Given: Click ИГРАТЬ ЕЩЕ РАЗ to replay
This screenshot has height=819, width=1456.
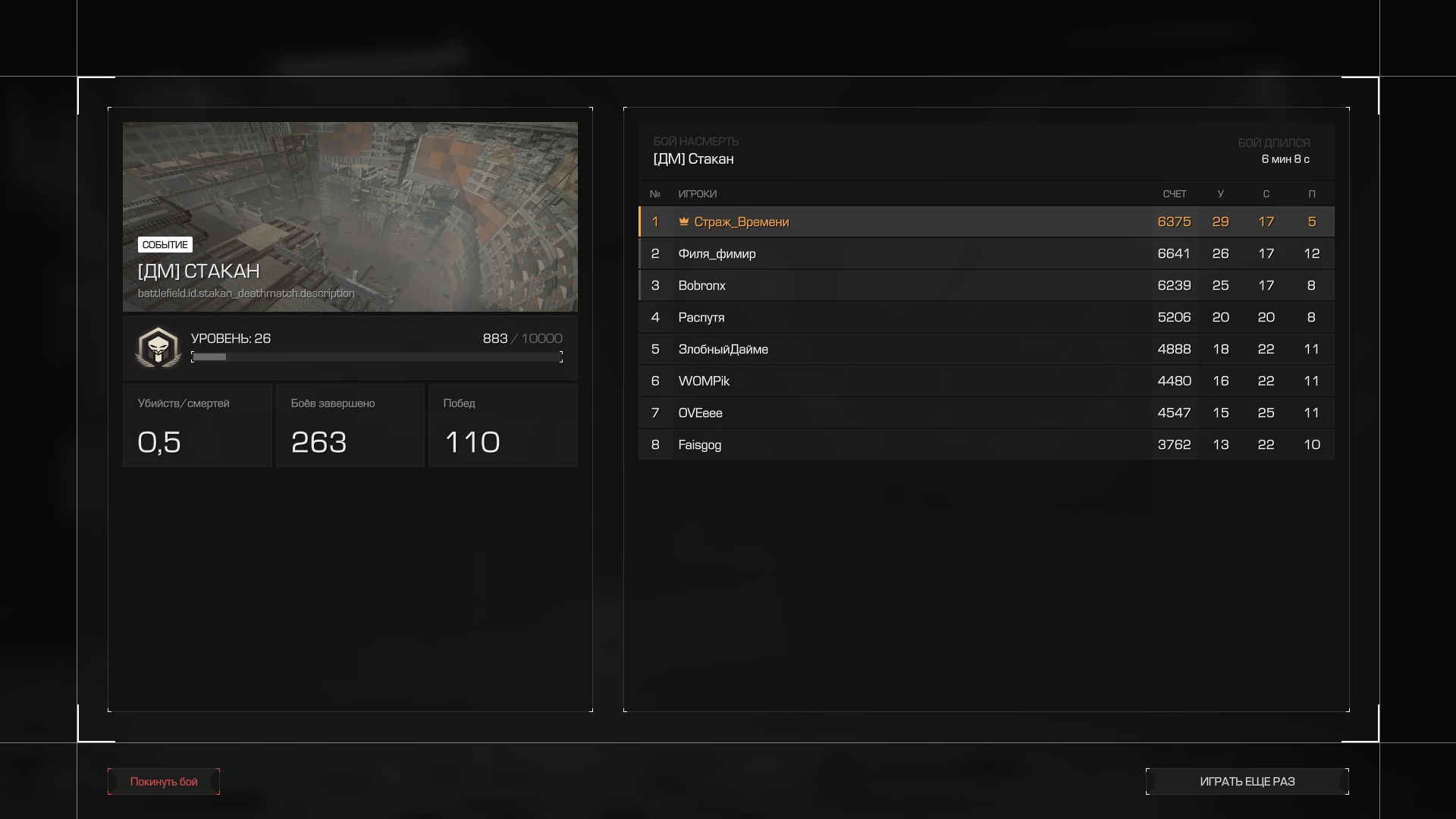Looking at the screenshot, I should click(1247, 782).
